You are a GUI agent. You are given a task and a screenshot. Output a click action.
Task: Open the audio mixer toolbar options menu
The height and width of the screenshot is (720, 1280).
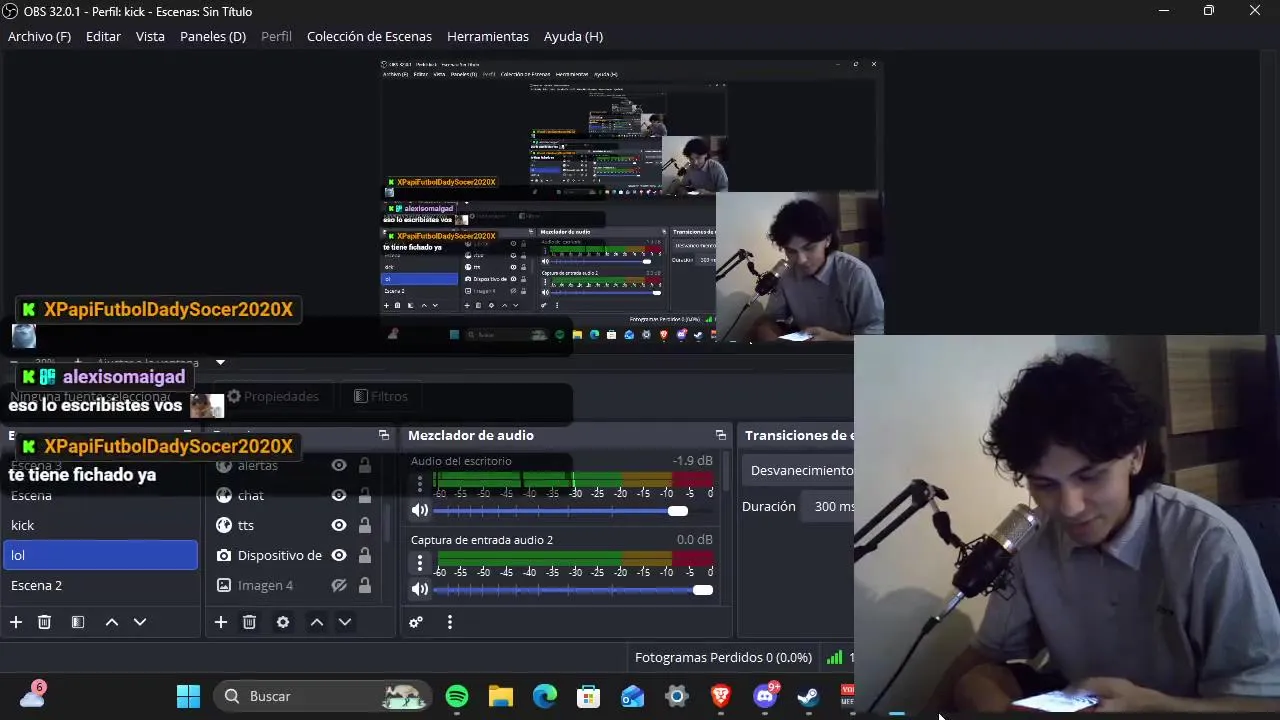(450, 622)
